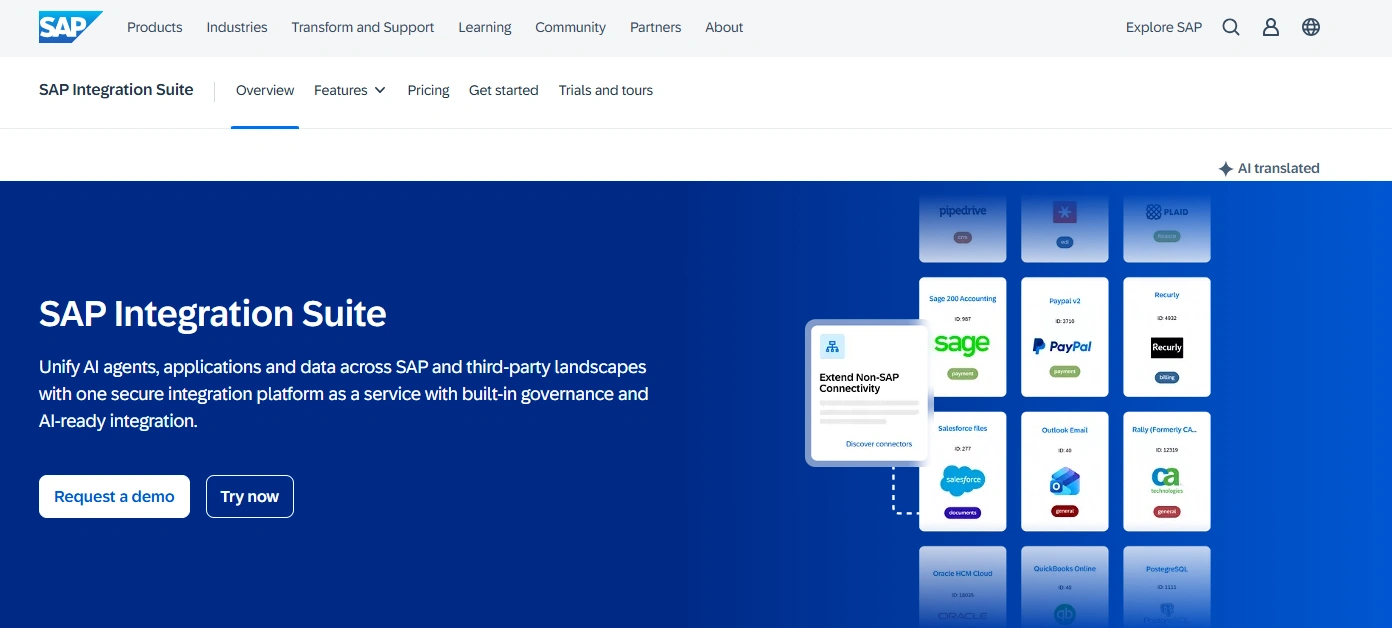Click the Oracle logo on the HCM card

963,616
